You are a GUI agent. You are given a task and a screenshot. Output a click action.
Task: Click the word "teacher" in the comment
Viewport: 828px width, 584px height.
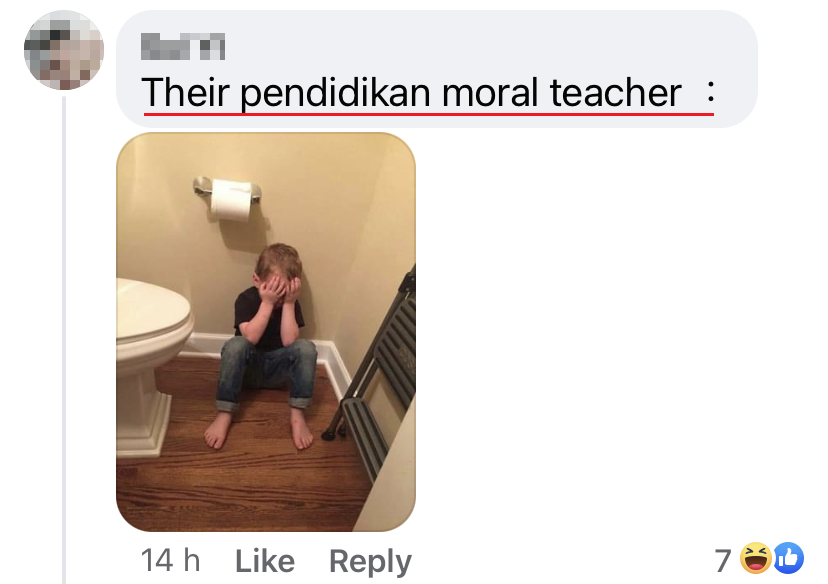tap(616, 93)
